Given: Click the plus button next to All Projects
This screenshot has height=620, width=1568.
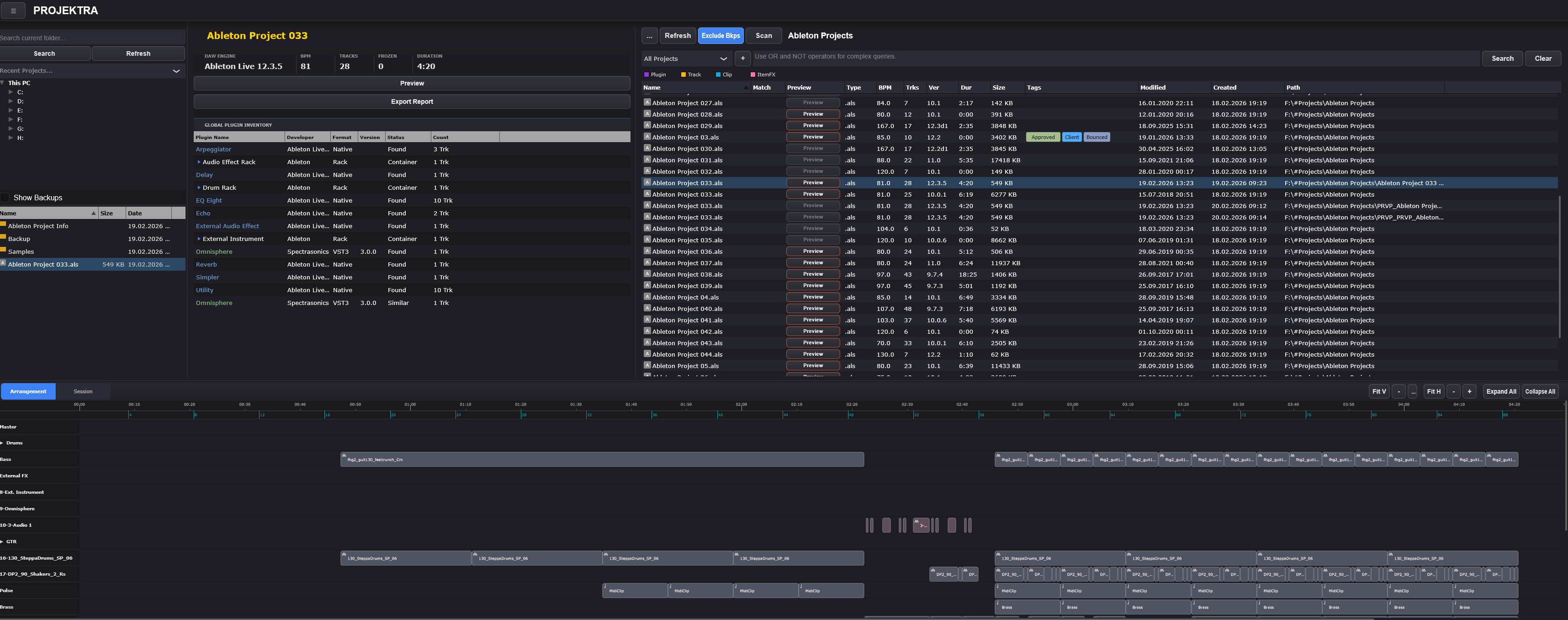Looking at the screenshot, I should [x=742, y=59].
